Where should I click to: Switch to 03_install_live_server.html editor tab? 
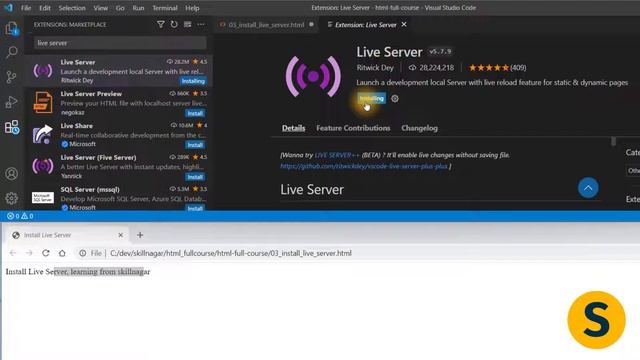click(266, 24)
